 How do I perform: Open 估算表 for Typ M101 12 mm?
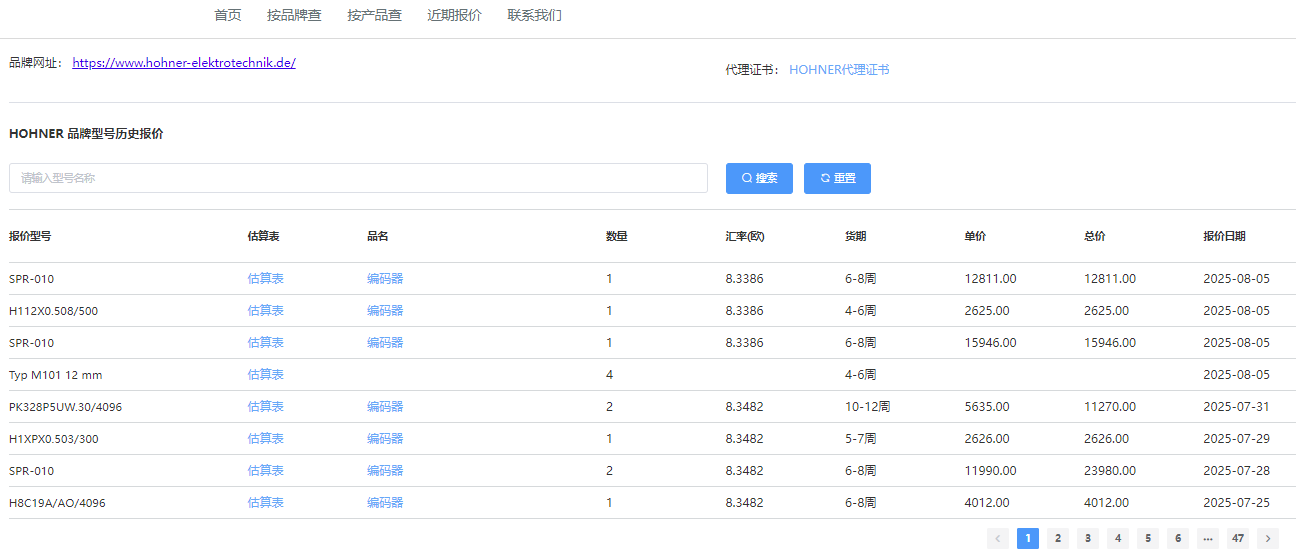[x=266, y=375]
